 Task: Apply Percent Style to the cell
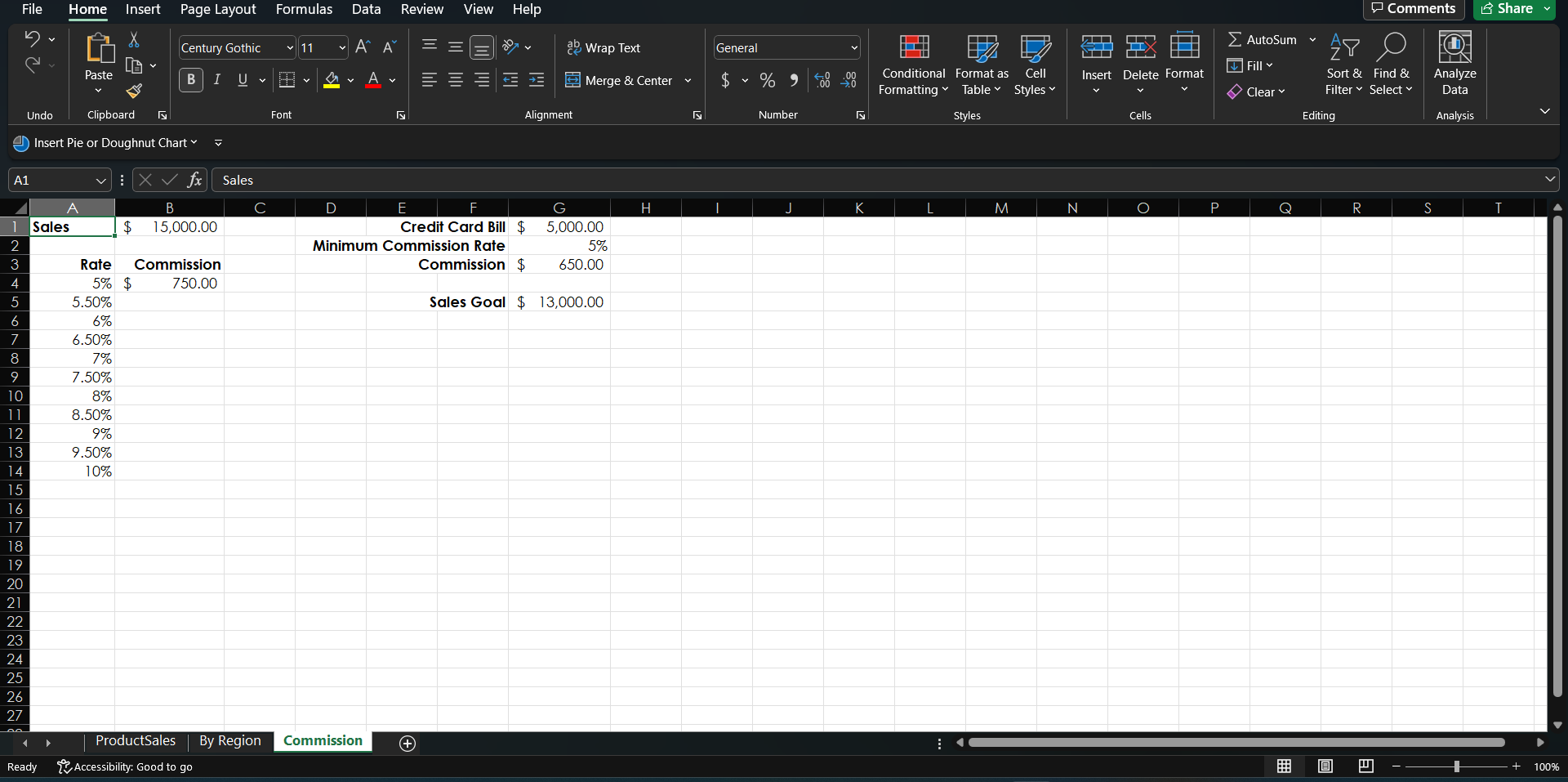(766, 80)
